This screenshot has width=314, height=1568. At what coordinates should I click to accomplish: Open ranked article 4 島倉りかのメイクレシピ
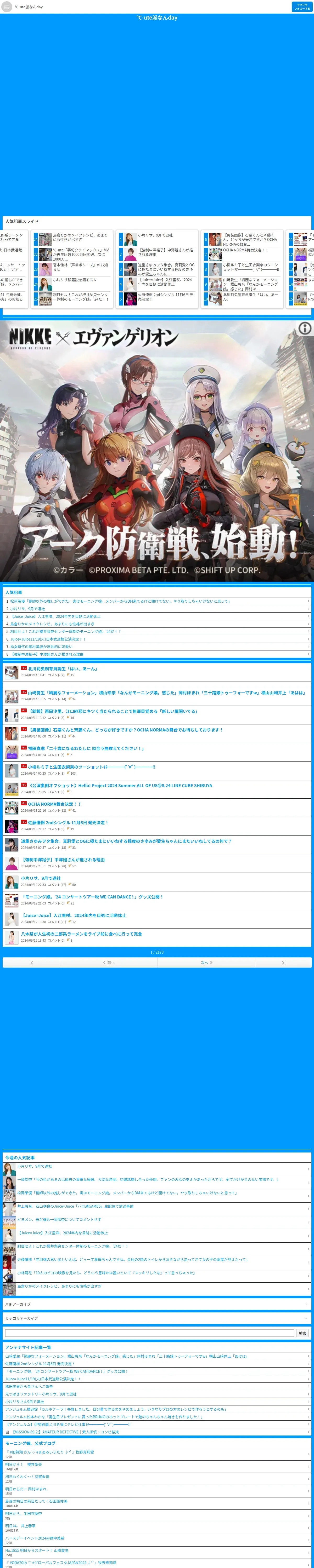coord(157,624)
